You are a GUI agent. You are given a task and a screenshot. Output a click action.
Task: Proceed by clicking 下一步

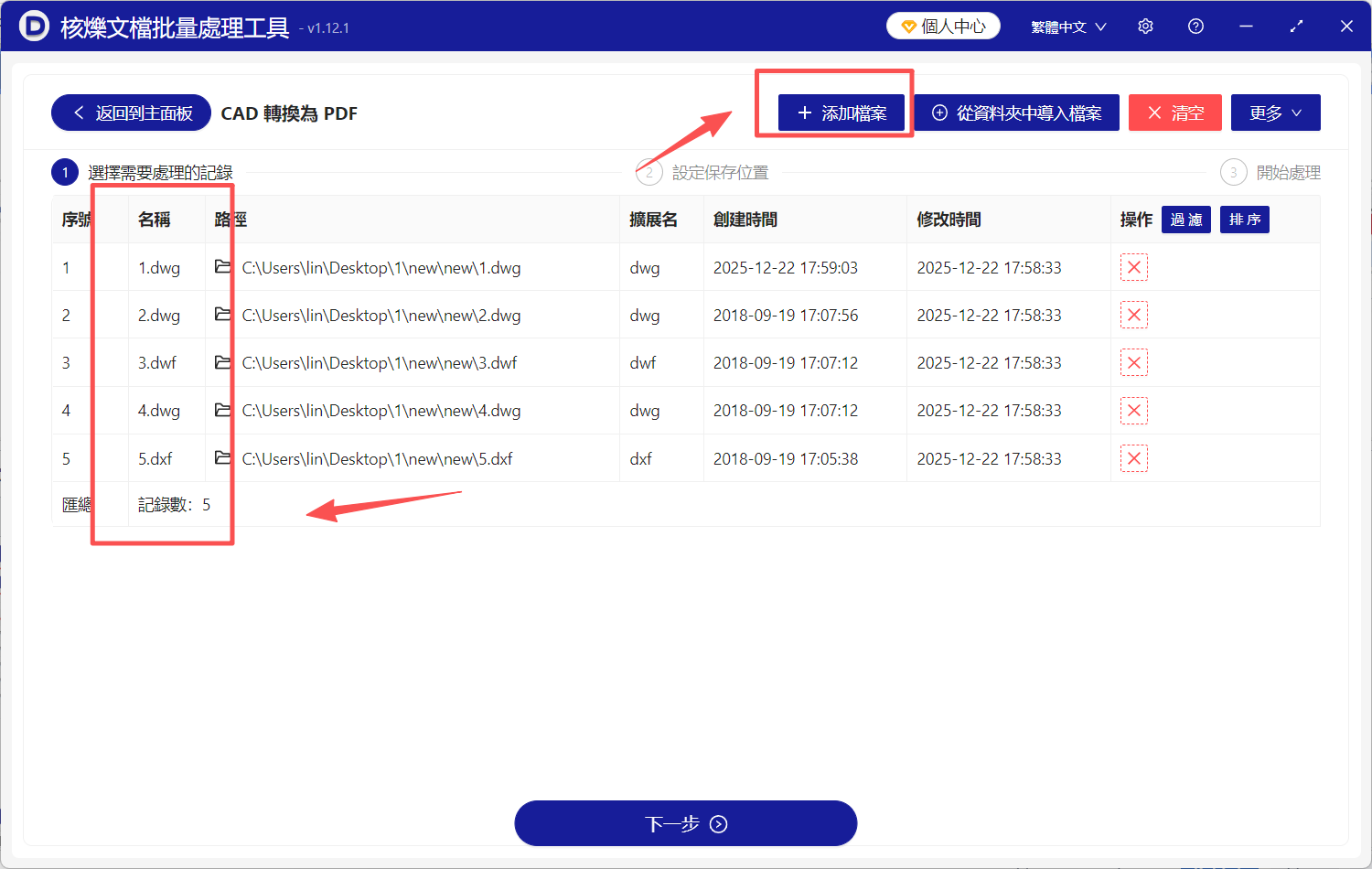[x=685, y=822]
